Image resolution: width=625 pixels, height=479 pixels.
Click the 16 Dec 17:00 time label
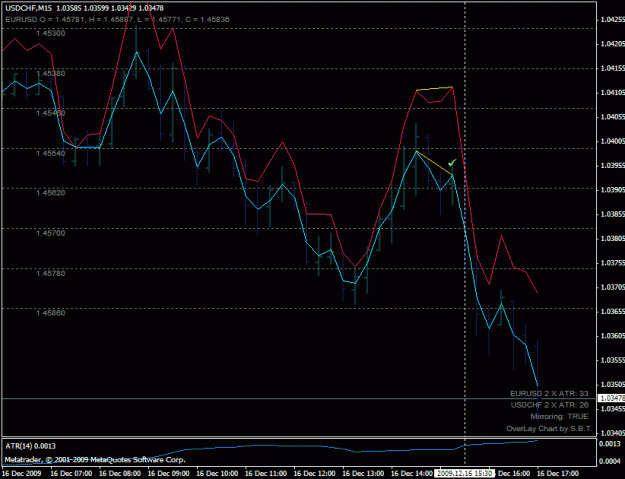pyautogui.click(x=558, y=473)
